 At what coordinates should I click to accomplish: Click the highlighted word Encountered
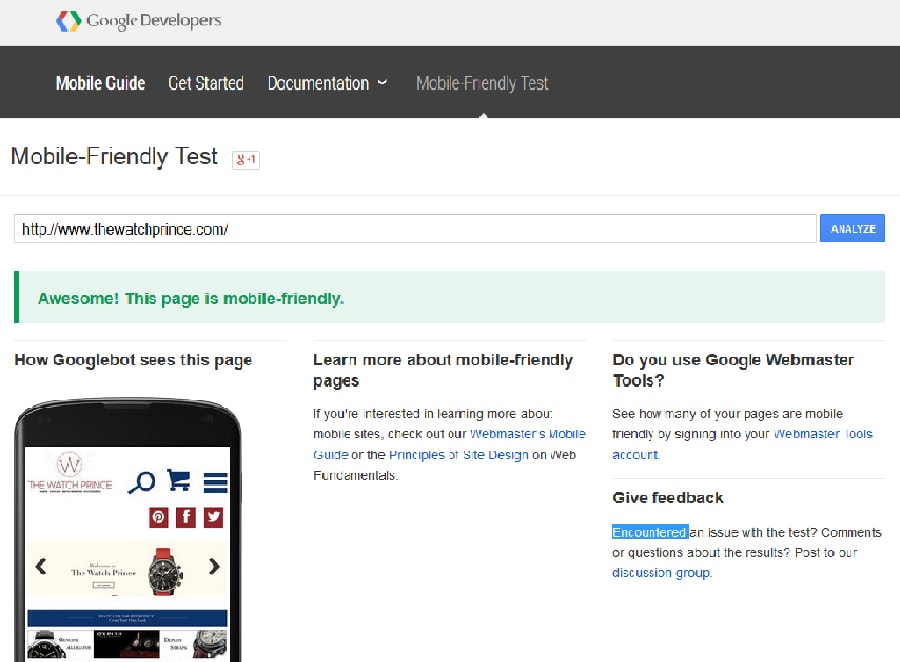pyautogui.click(x=650, y=532)
